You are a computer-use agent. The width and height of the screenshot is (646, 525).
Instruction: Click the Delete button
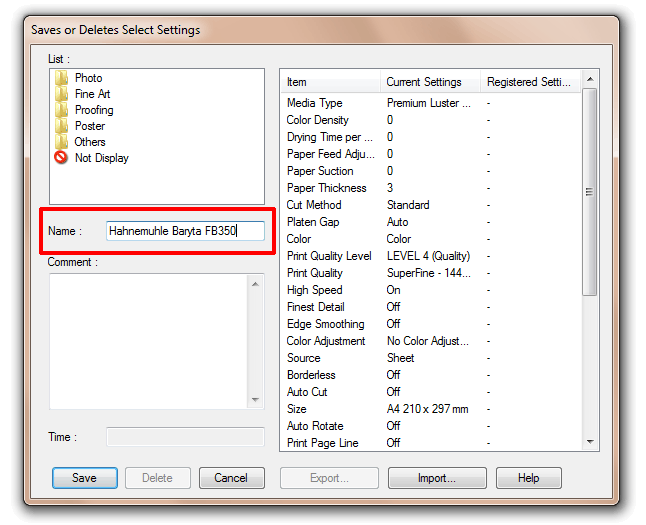click(157, 478)
